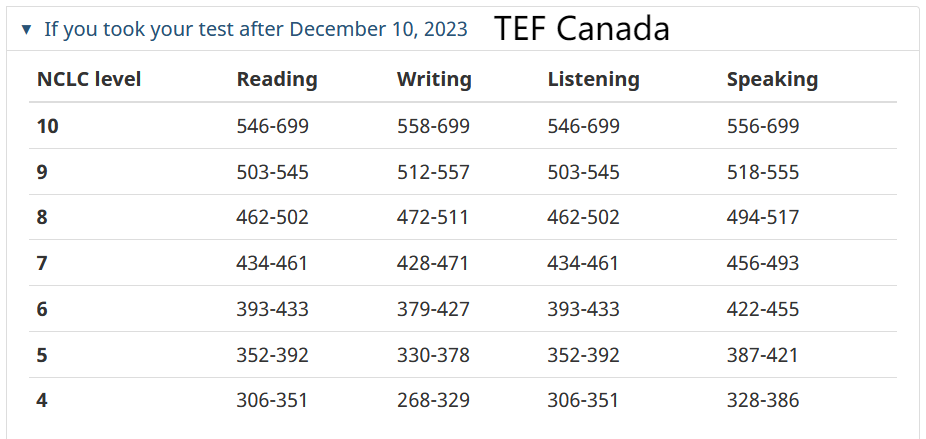Select the Reading column header
Screen dimensions: 926x439
pos(277,79)
